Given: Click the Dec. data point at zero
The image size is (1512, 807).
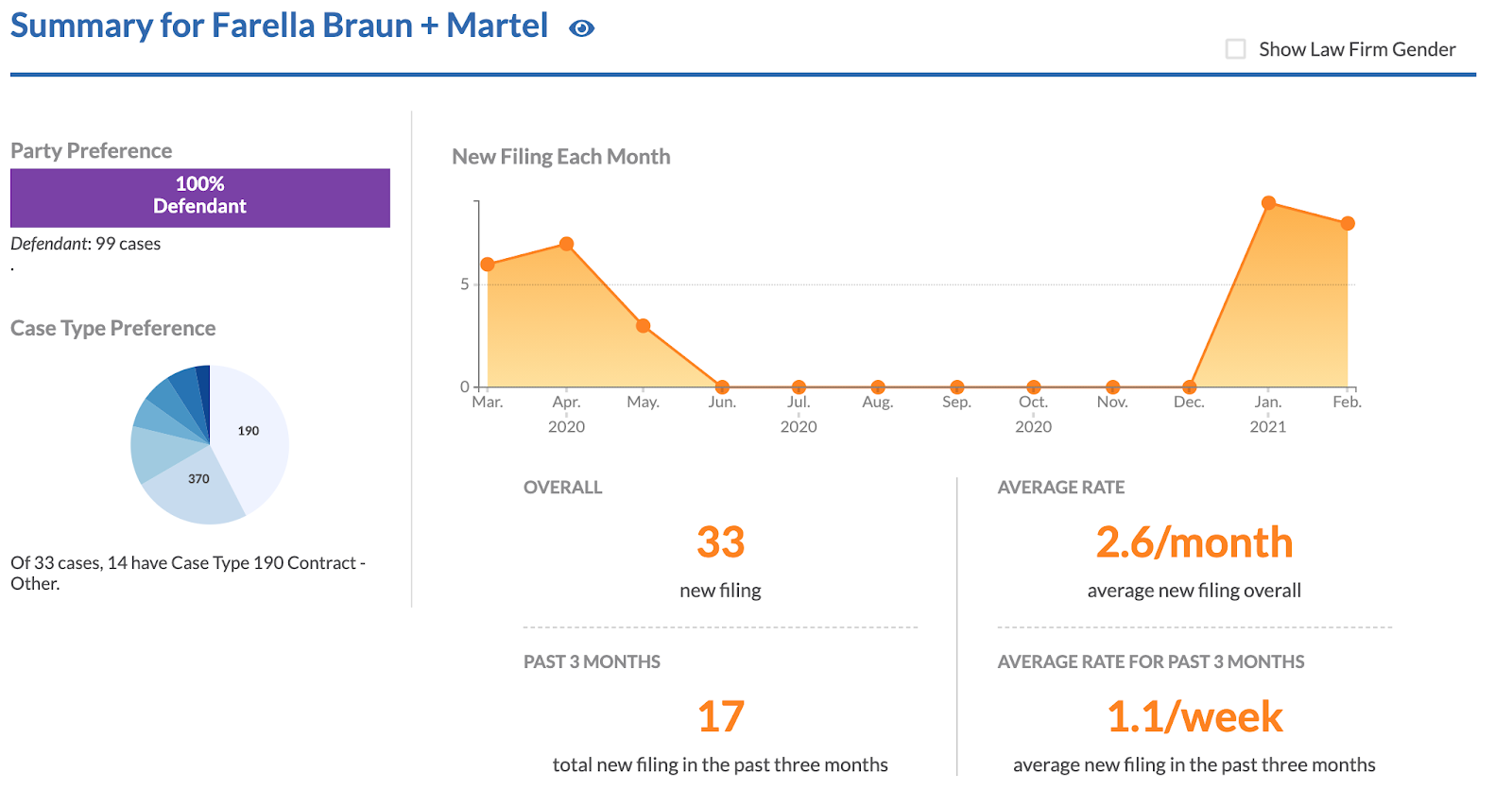Looking at the screenshot, I should tap(1190, 387).
